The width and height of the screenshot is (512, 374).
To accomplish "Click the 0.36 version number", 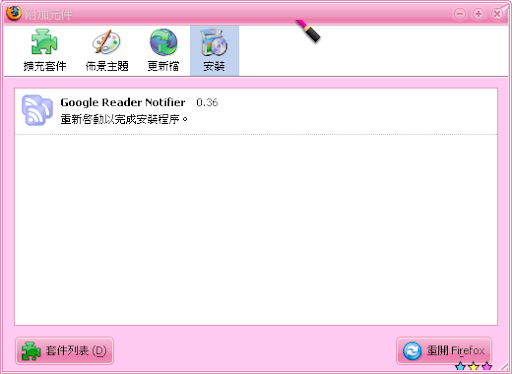I will 207,102.
